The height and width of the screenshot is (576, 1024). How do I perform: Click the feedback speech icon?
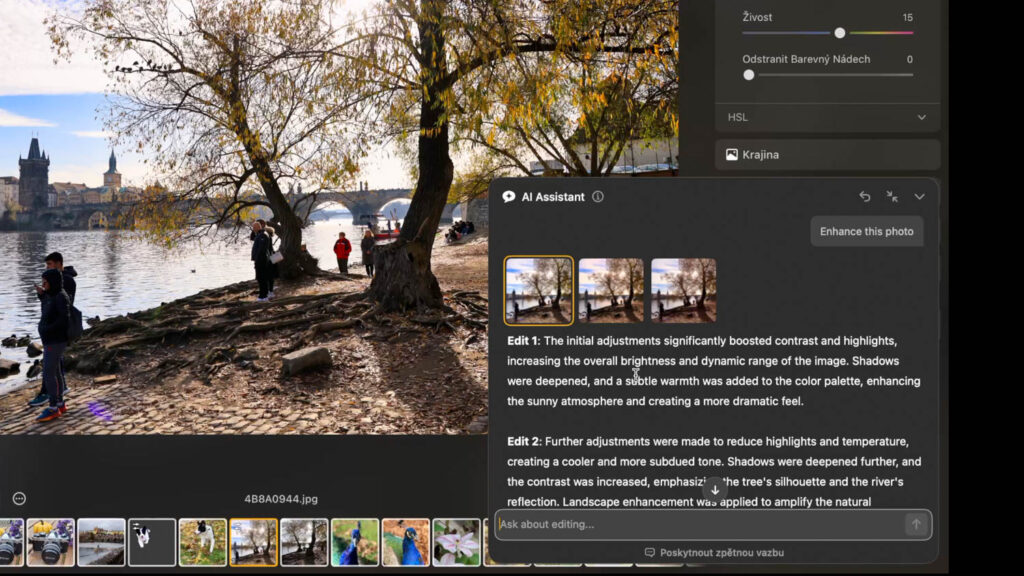pos(650,552)
